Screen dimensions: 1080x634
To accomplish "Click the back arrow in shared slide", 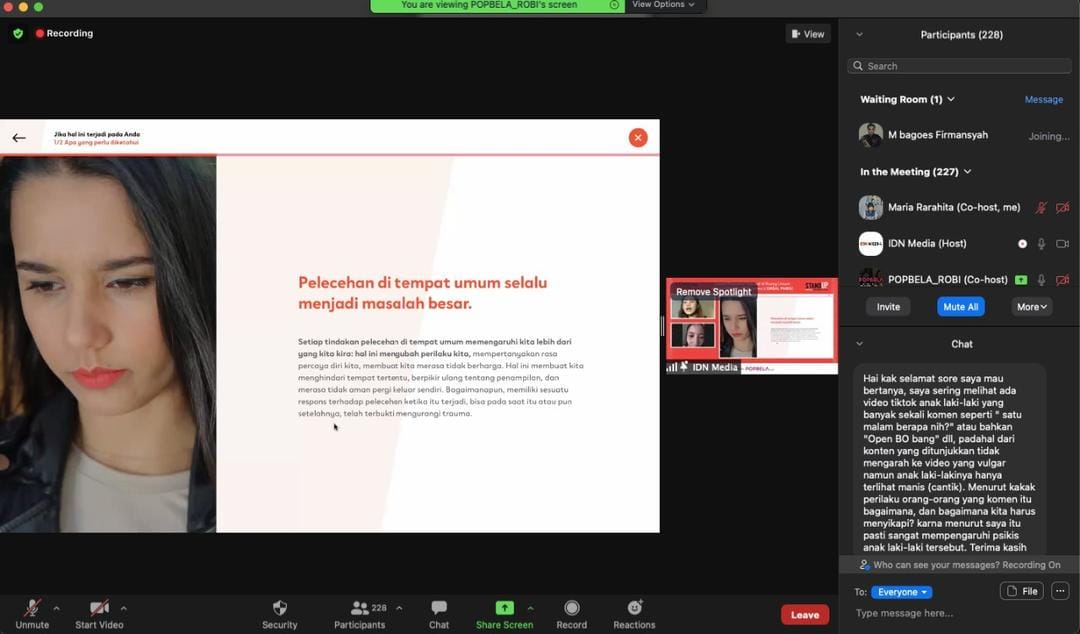I will coord(19,138).
